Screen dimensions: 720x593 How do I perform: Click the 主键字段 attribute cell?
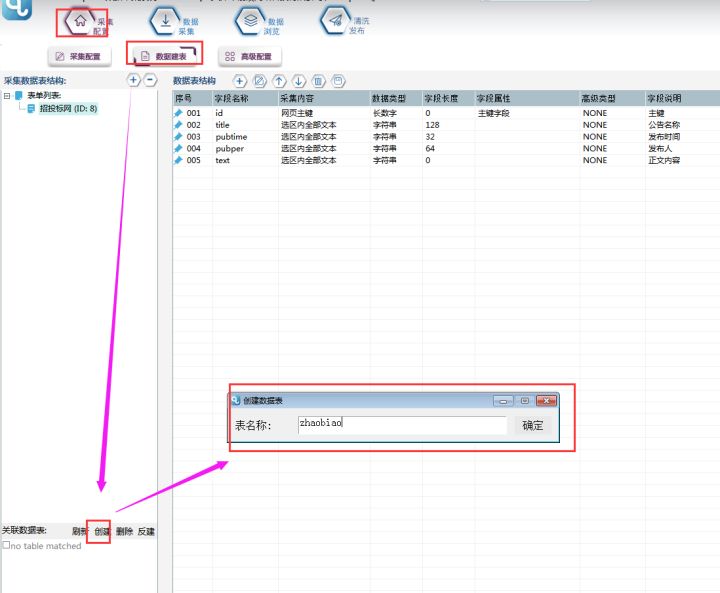click(494, 113)
